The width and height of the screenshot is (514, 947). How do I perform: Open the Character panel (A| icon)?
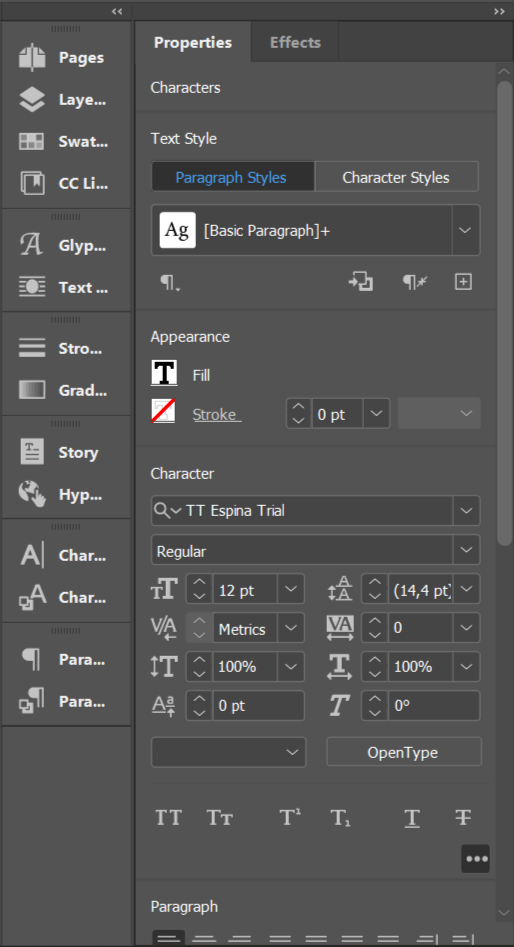(32, 556)
